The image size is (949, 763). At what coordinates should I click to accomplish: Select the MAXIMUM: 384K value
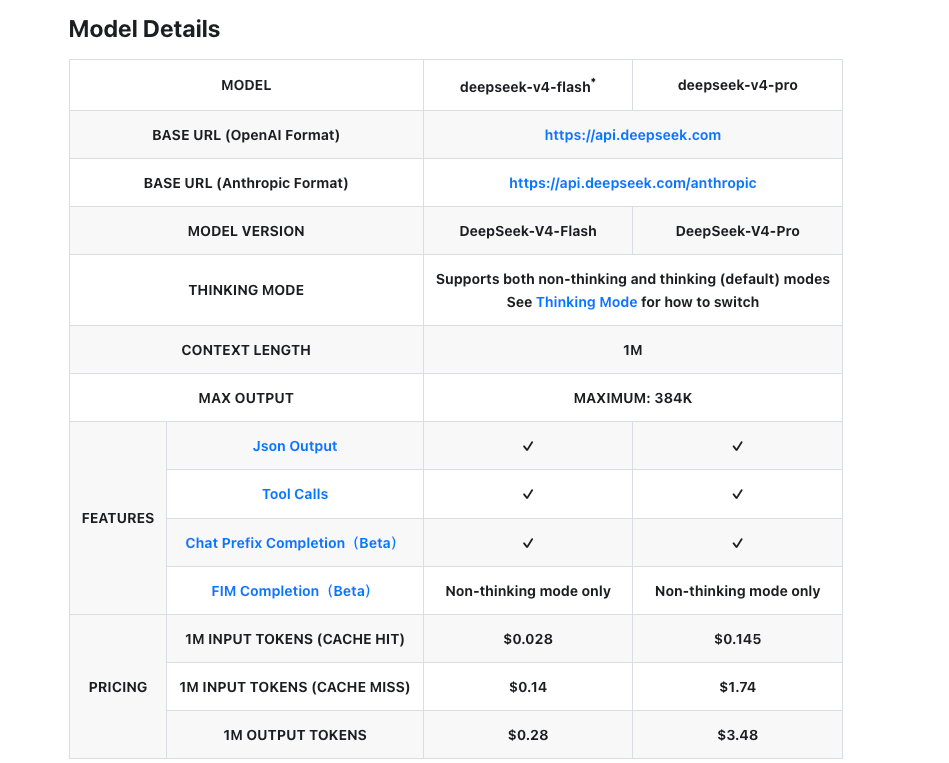[632, 398]
